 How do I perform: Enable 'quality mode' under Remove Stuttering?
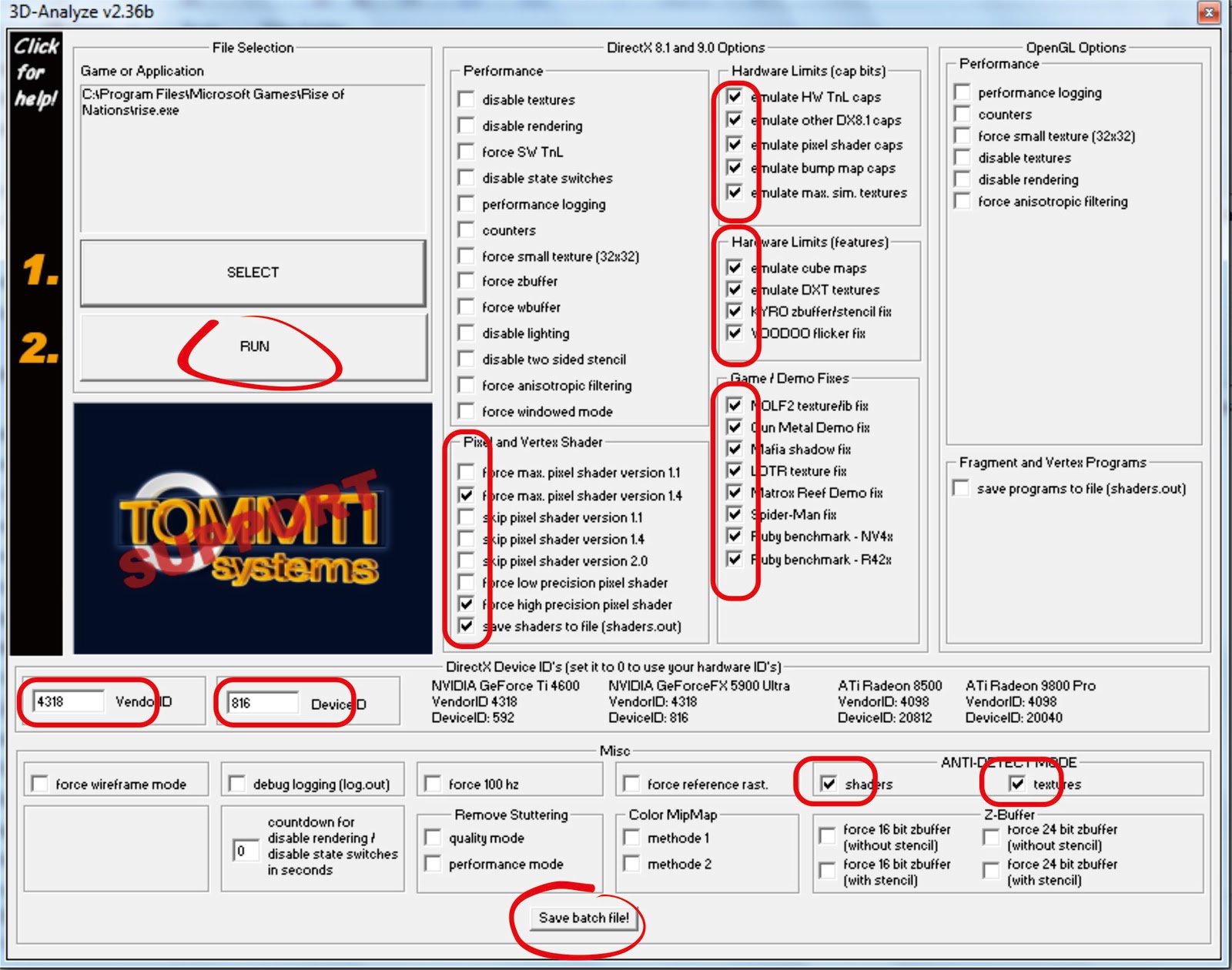432,838
